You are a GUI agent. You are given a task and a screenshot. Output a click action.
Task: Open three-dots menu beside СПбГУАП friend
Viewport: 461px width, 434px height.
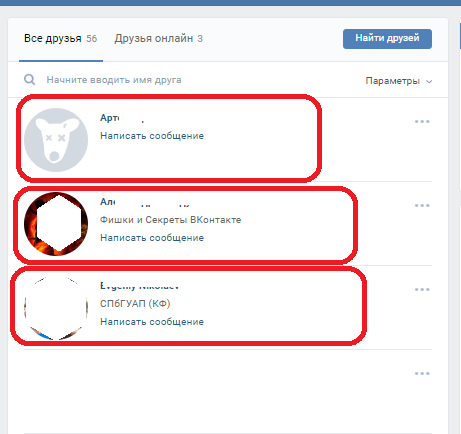pyautogui.click(x=422, y=289)
